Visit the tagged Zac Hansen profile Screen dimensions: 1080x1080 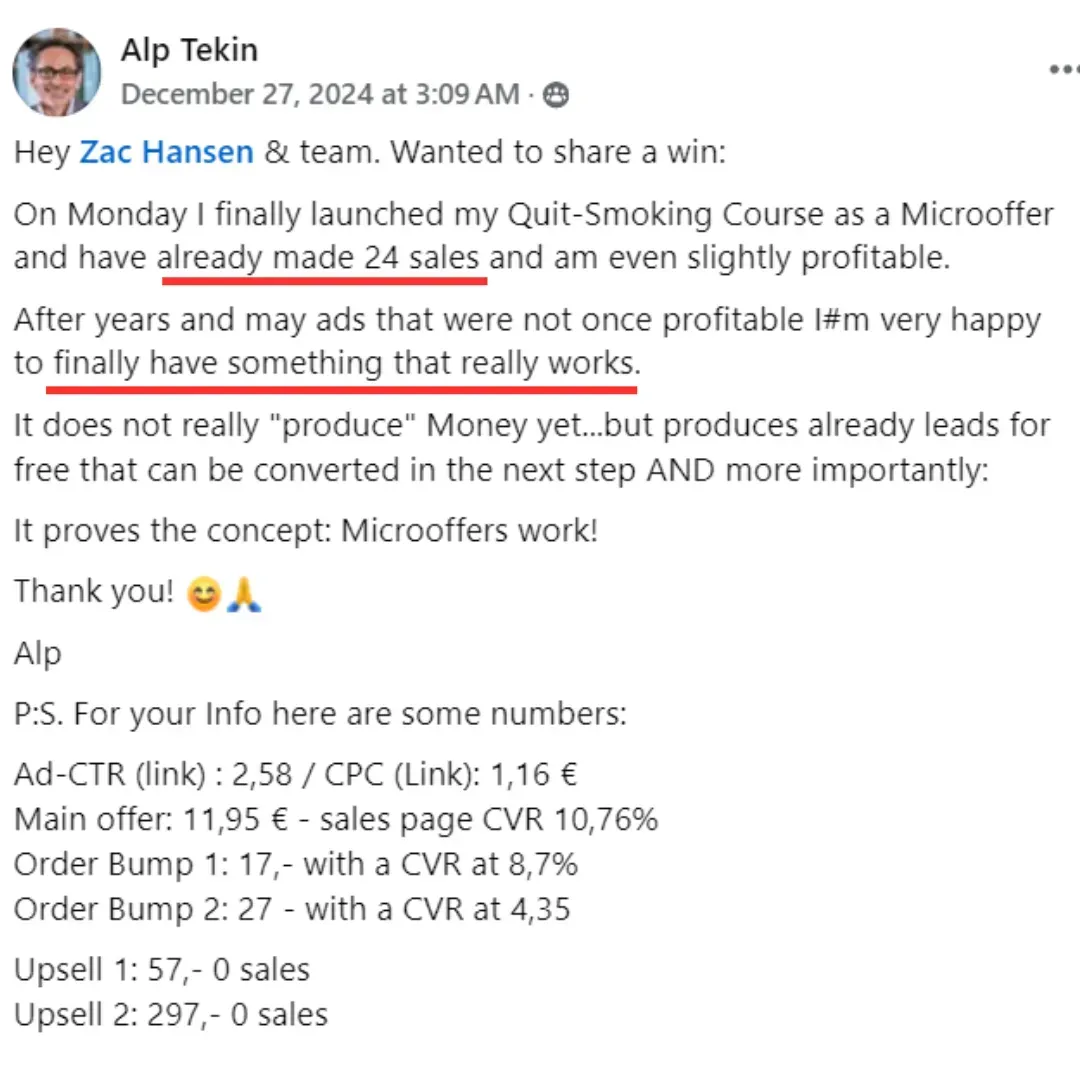coord(167,152)
